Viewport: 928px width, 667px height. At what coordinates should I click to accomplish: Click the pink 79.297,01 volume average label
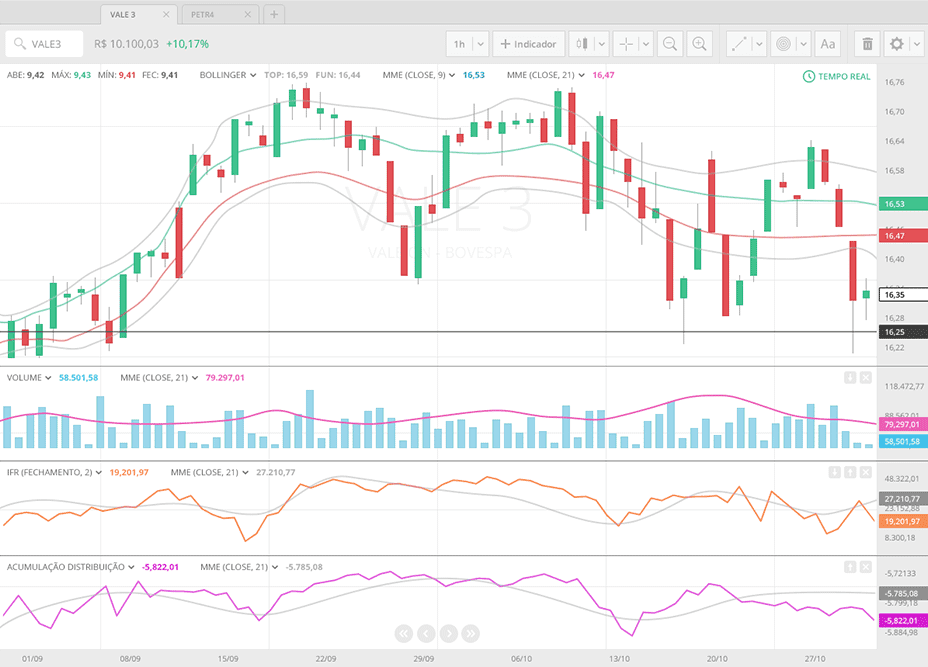tap(903, 424)
